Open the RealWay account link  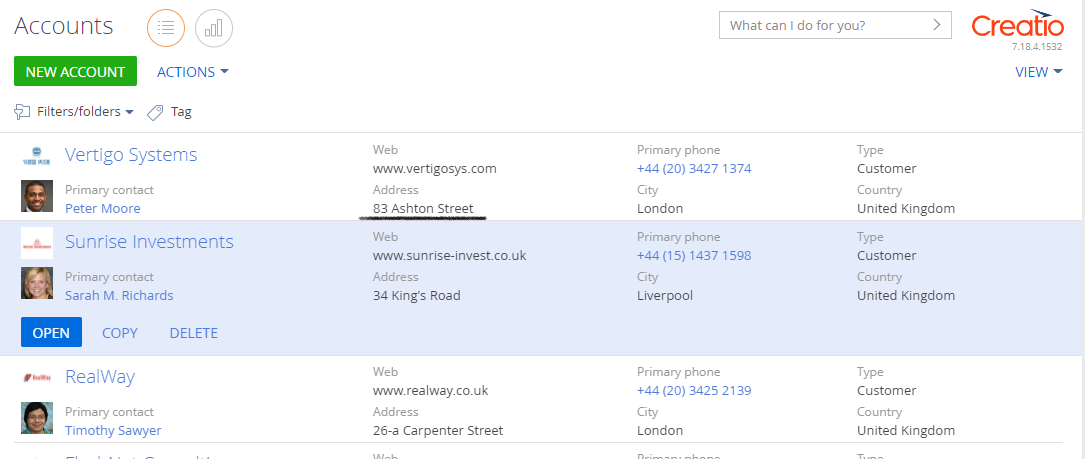100,377
